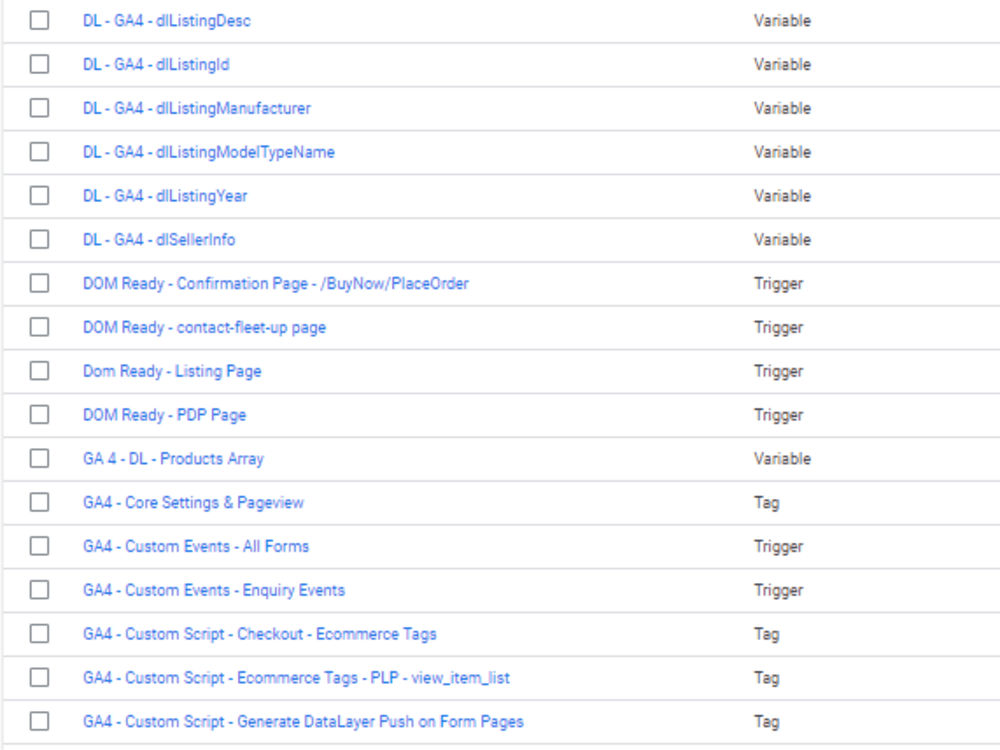
Task: Check the GA4 - Custom Events - All Forms checkbox
Action: coord(39,546)
